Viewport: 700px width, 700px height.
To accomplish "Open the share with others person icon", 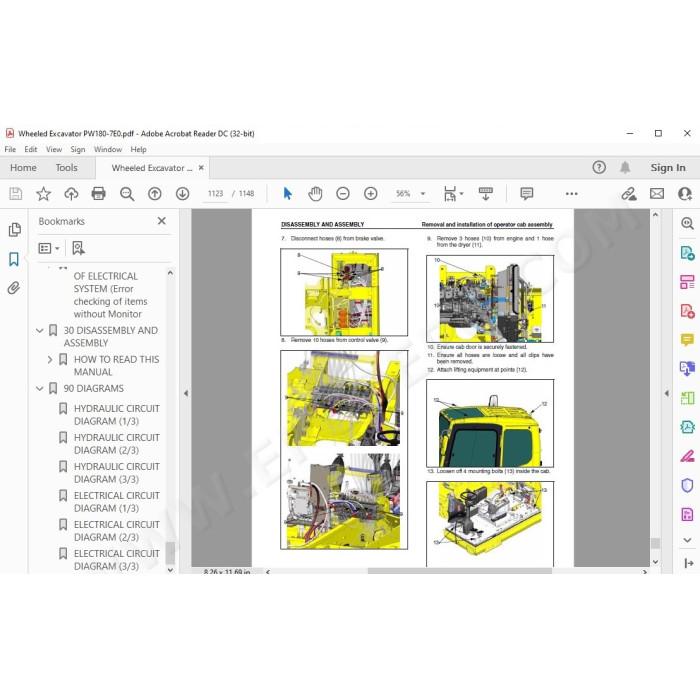I will 685,194.
